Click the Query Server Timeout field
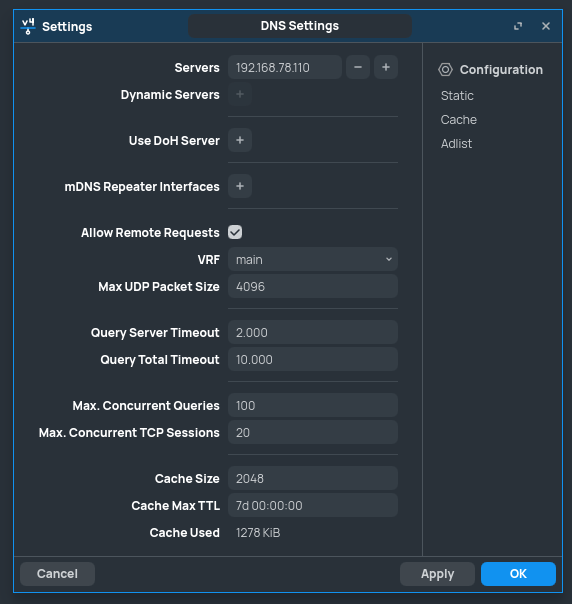This screenshot has height=604, width=572. pyautogui.click(x=313, y=332)
